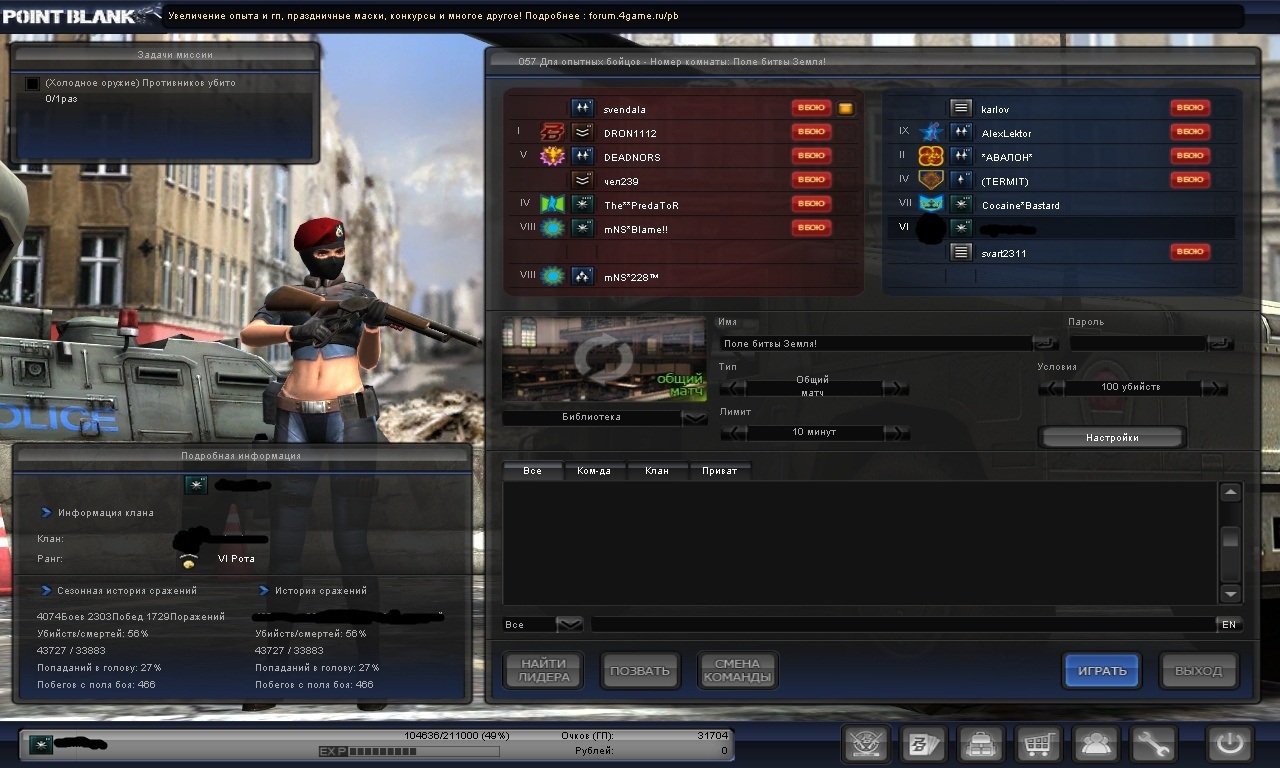Click next arrow for 100 убийств condition

(x=1215, y=388)
